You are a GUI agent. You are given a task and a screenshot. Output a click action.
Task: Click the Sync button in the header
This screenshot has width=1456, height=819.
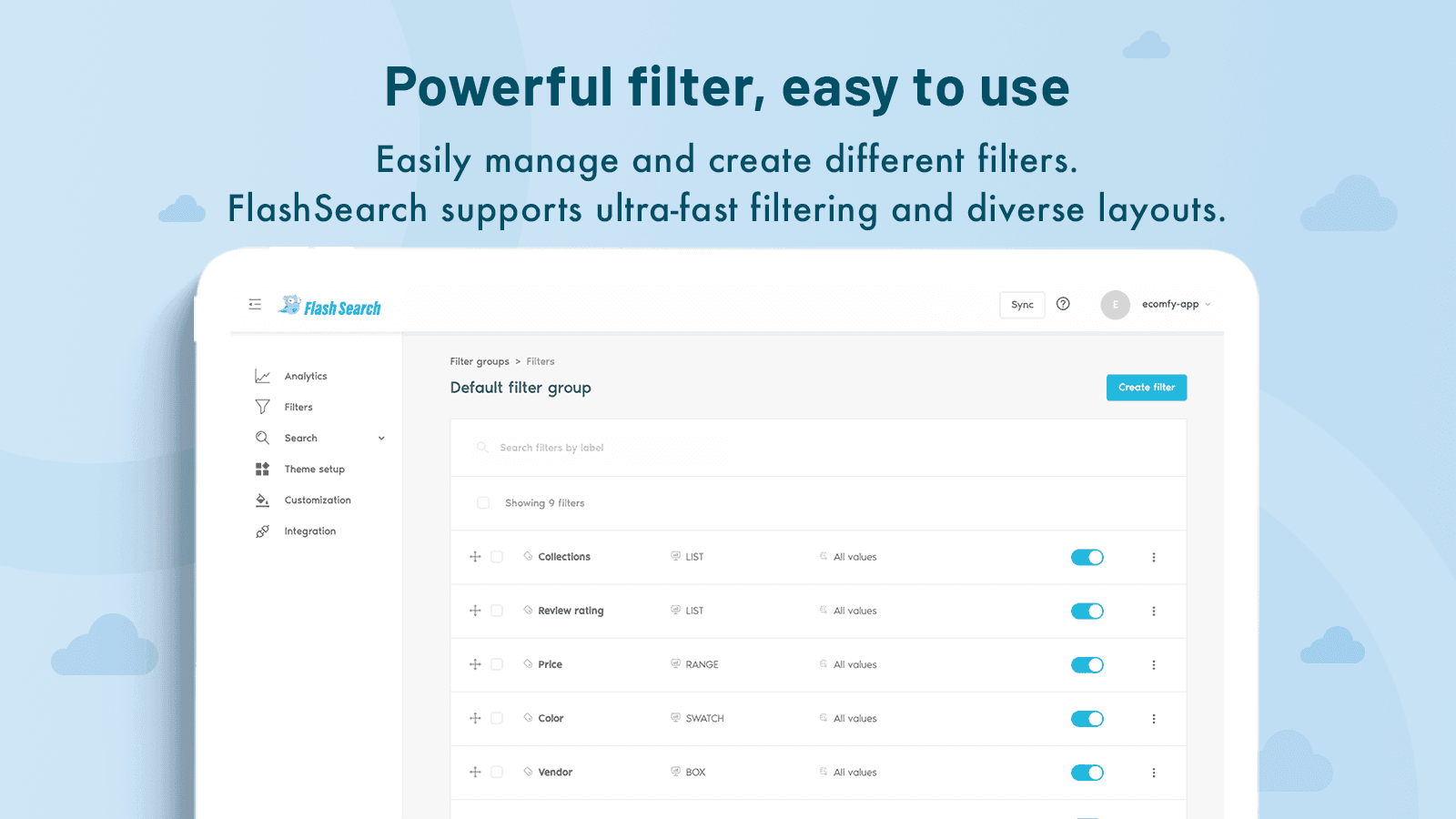click(x=1022, y=304)
